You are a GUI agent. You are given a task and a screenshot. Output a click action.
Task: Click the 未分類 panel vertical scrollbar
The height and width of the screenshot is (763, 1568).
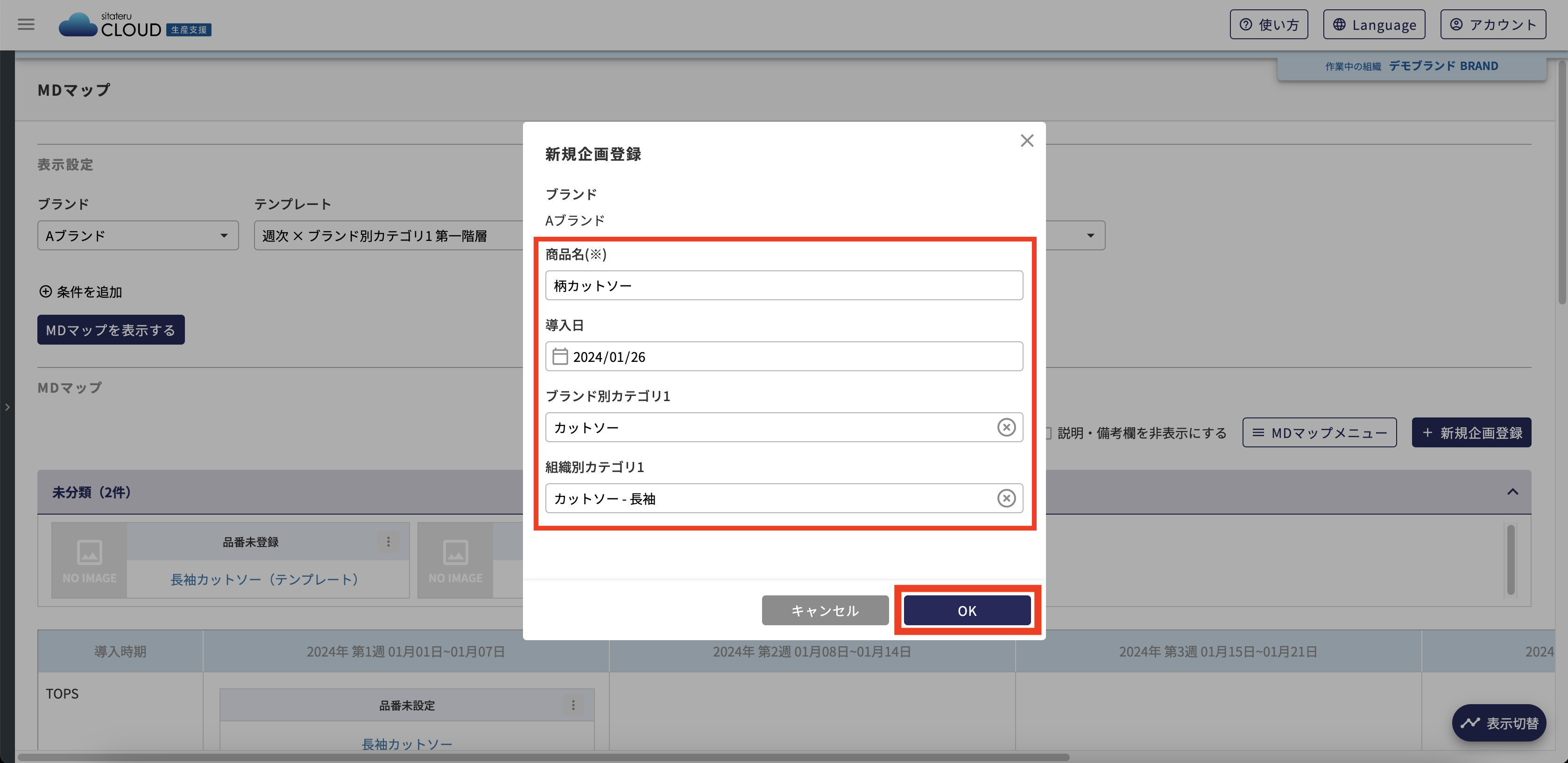click(1510, 559)
